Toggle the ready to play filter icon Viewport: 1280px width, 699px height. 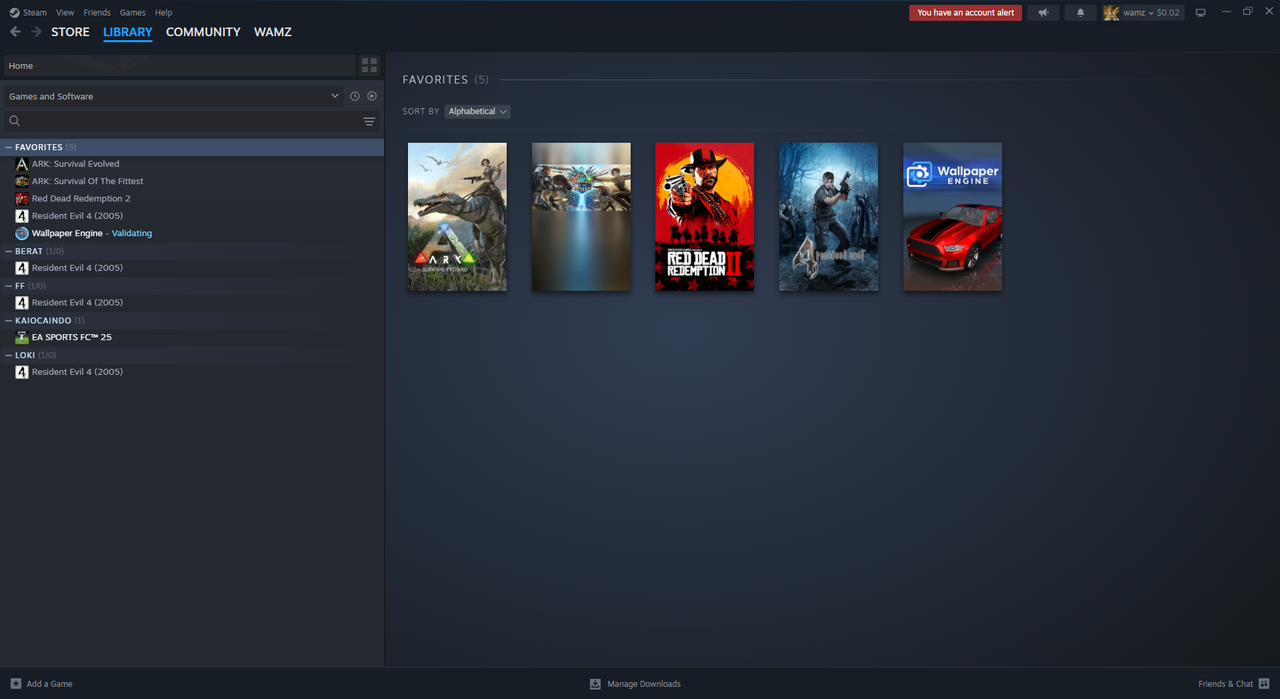pos(372,96)
